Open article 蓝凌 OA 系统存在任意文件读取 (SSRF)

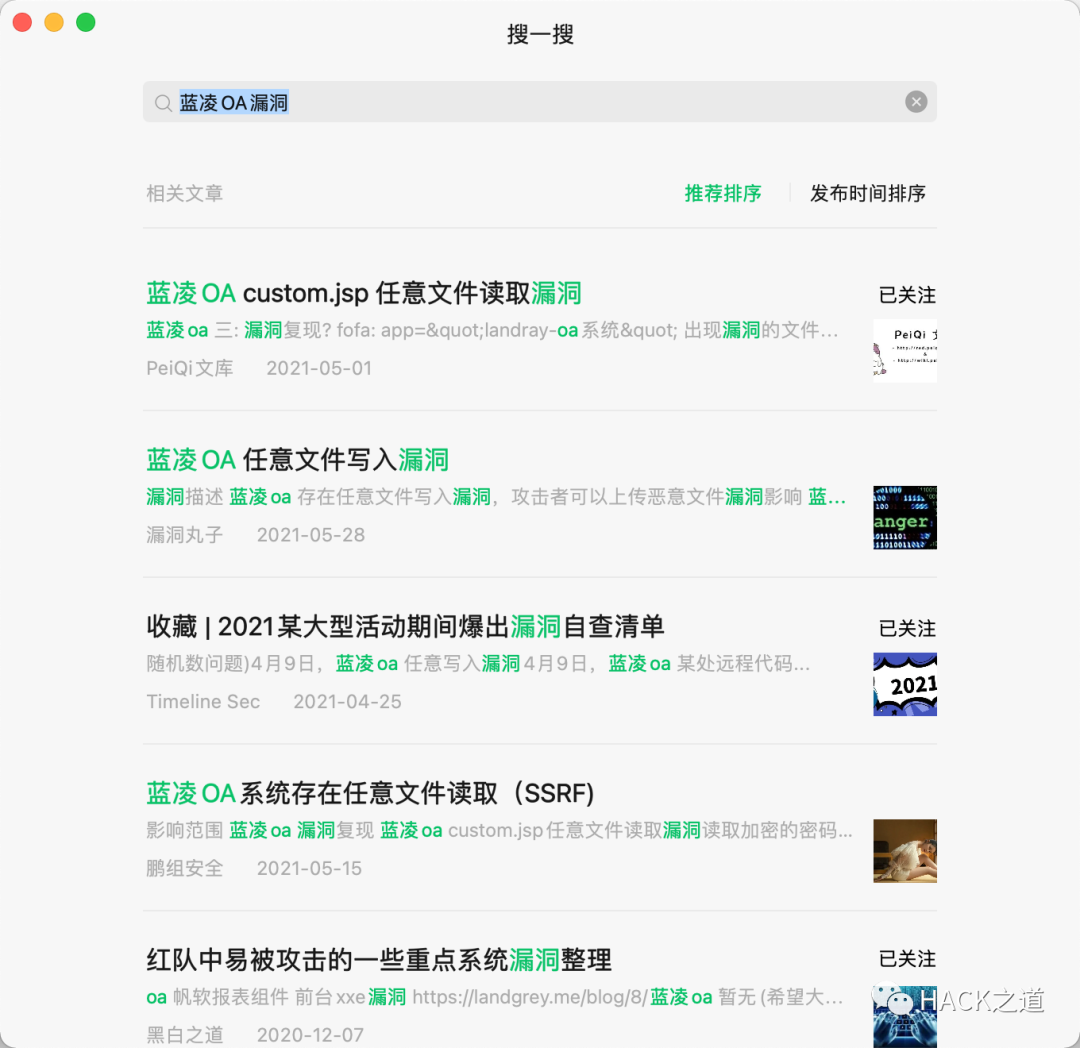point(370,793)
